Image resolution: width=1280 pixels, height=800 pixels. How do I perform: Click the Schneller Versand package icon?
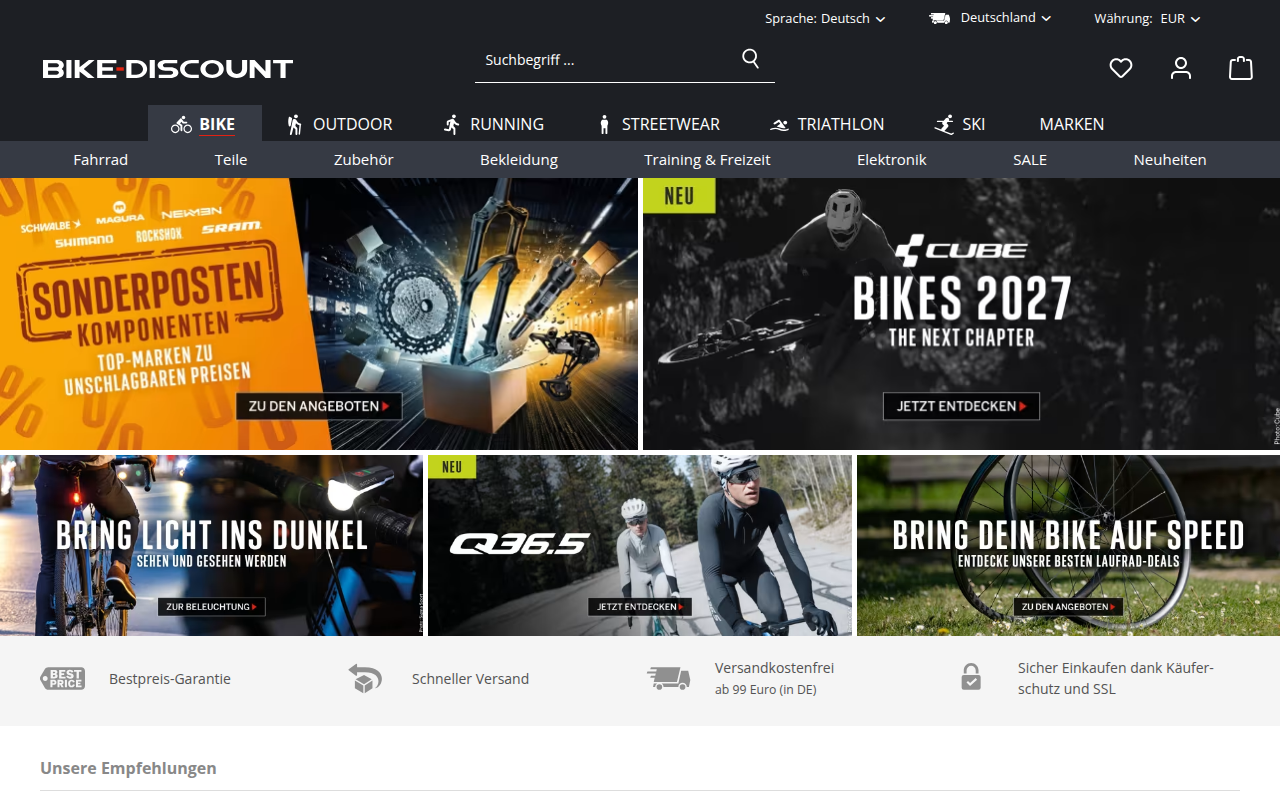point(365,678)
